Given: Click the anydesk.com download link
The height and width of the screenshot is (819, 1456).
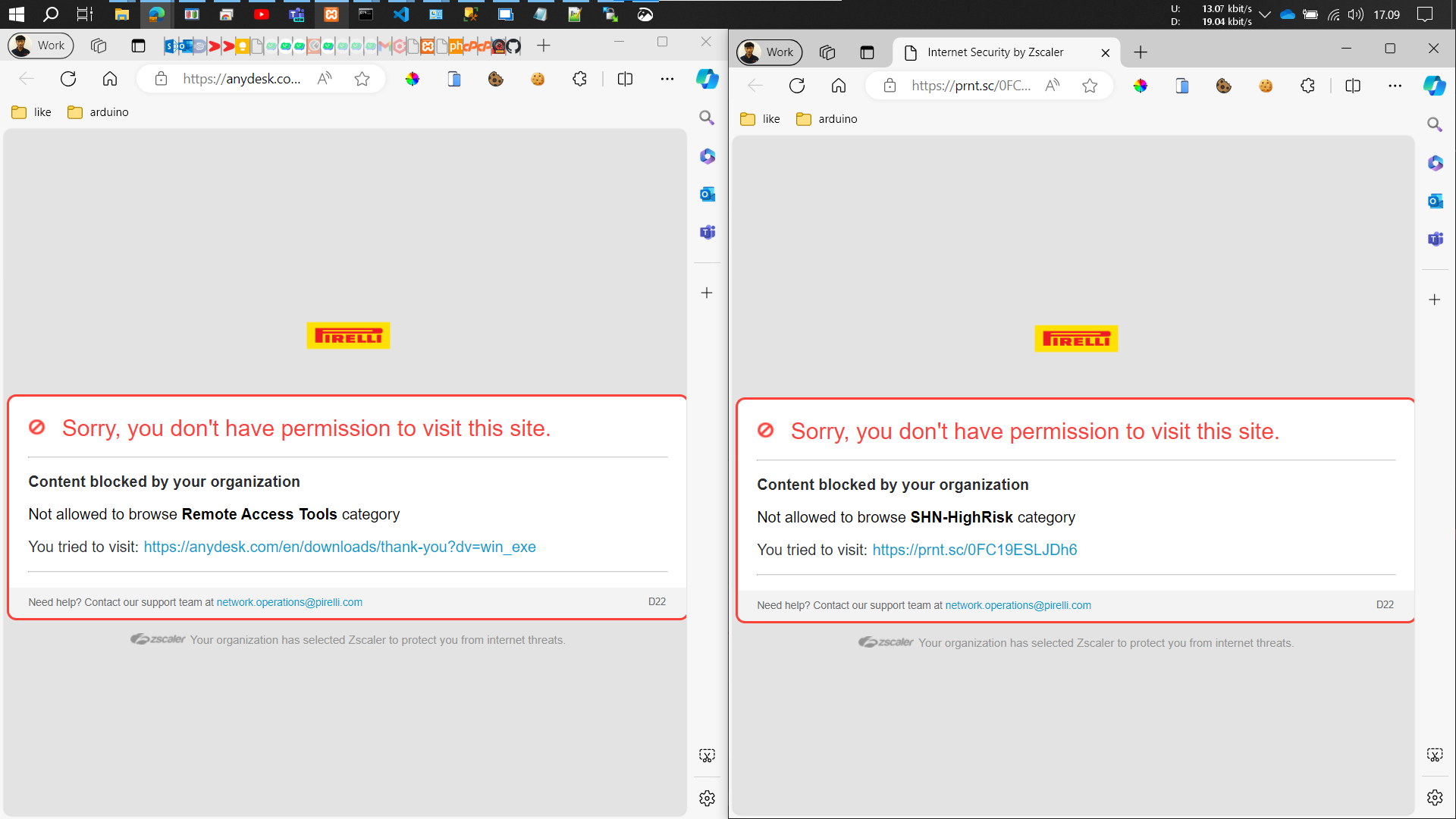Looking at the screenshot, I should [x=340, y=547].
